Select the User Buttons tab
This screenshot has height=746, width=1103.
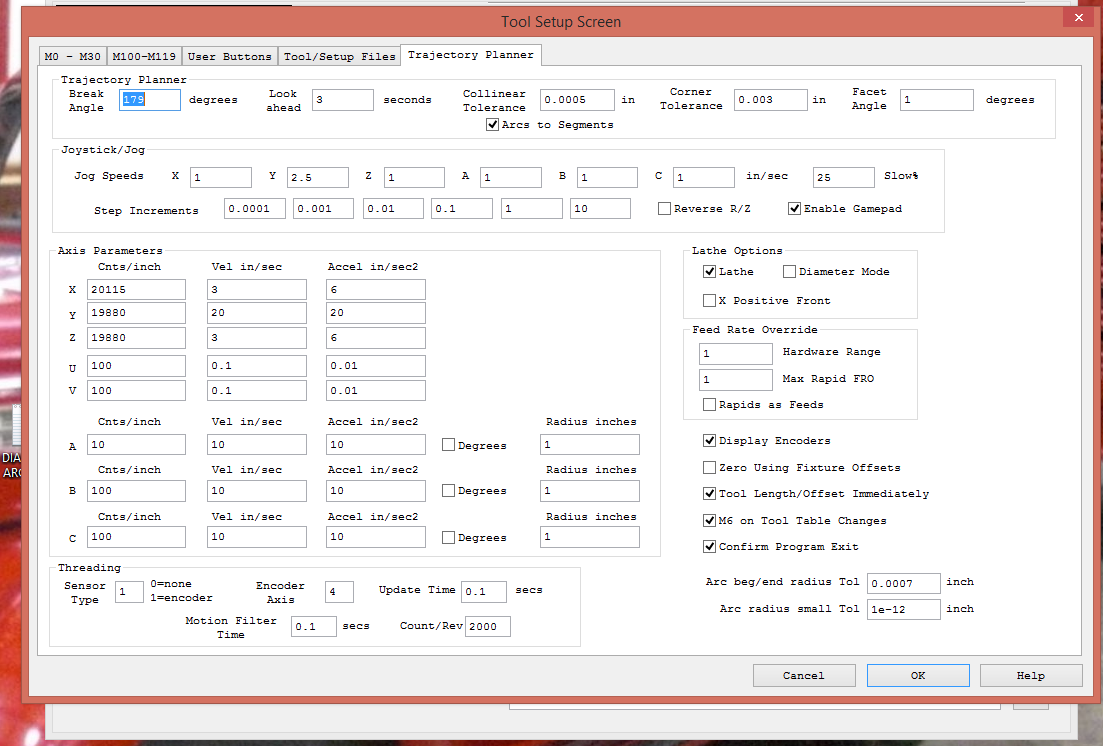(x=229, y=56)
